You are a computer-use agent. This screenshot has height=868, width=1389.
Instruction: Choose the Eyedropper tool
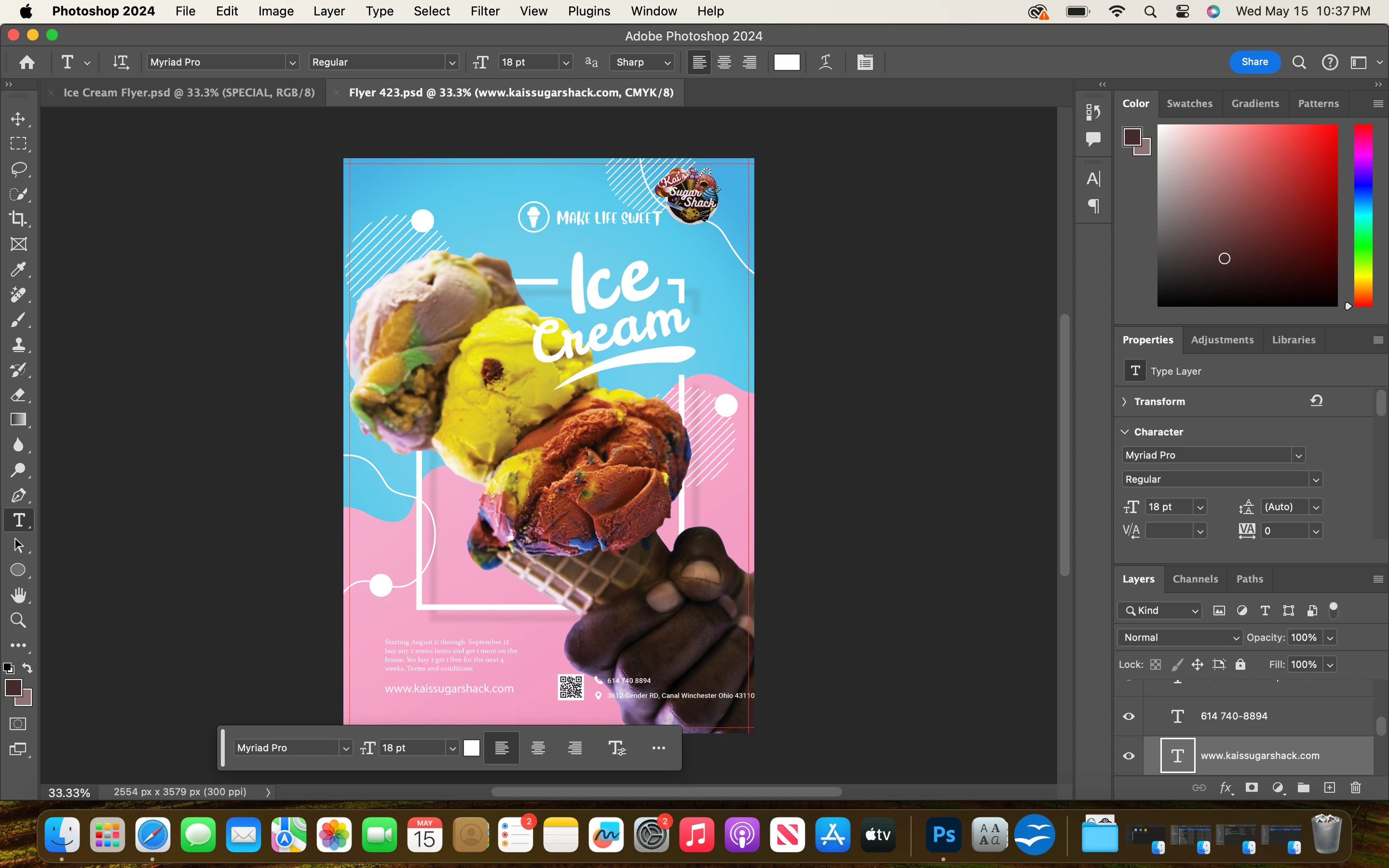point(18,269)
